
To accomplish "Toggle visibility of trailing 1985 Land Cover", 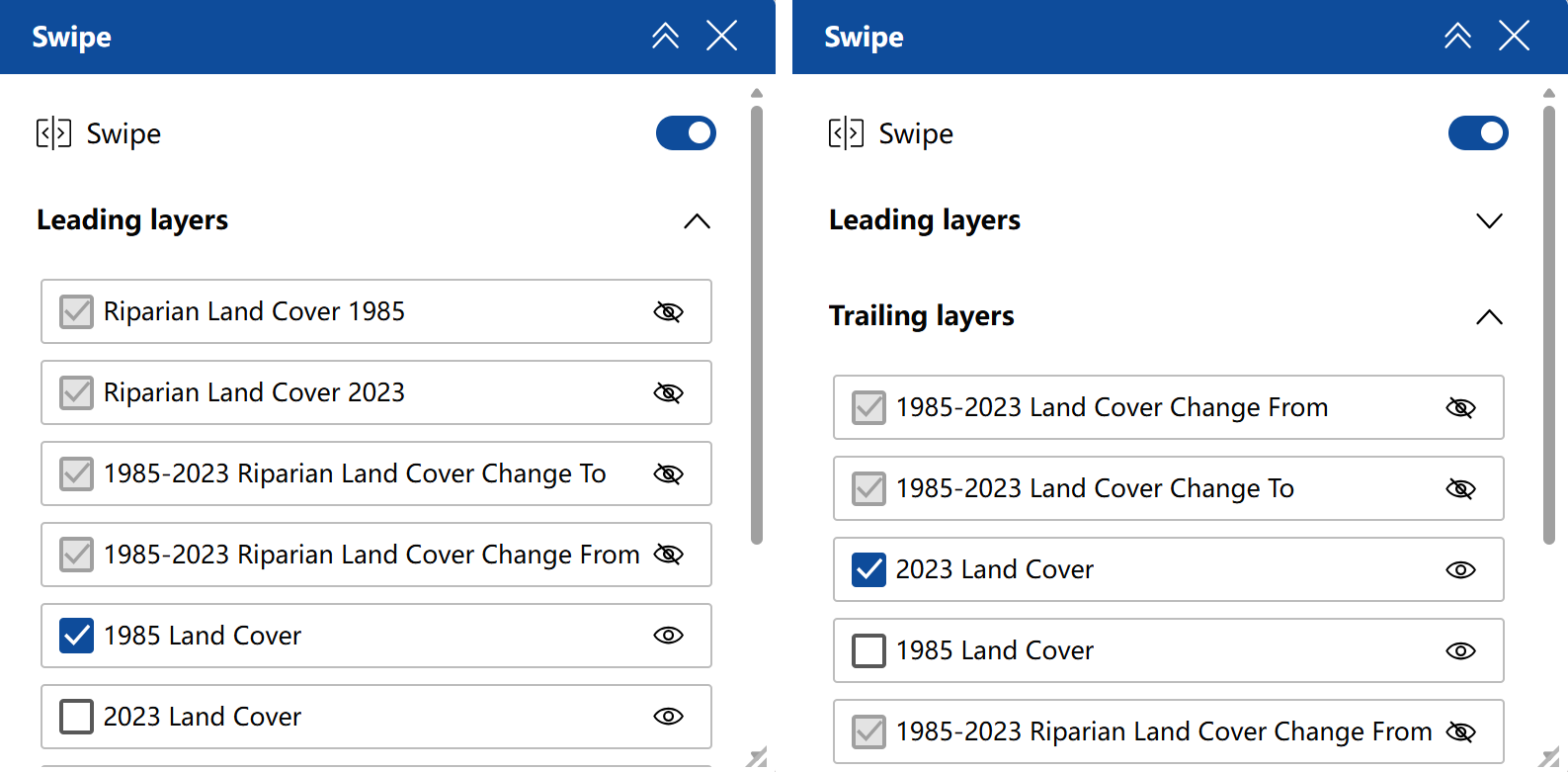I will (1460, 651).
